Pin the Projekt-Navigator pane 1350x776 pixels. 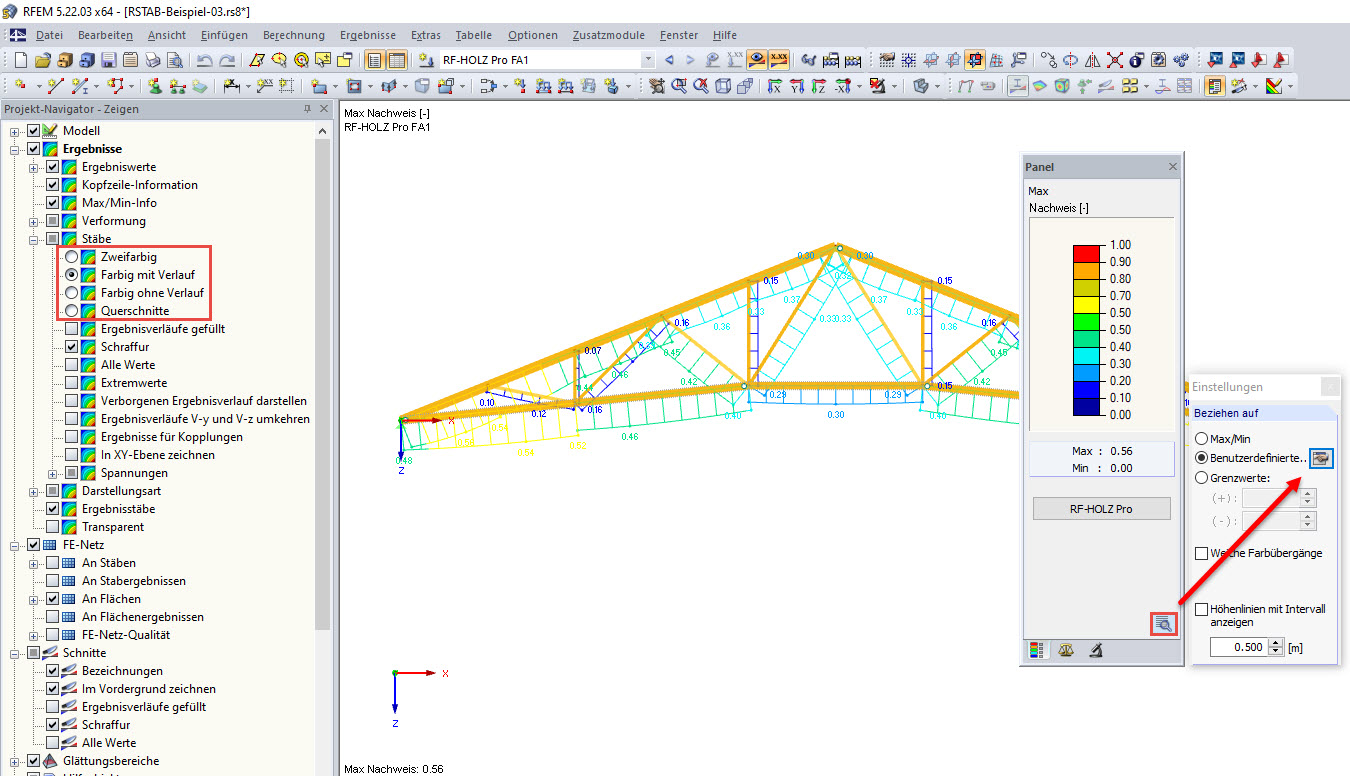click(308, 109)
